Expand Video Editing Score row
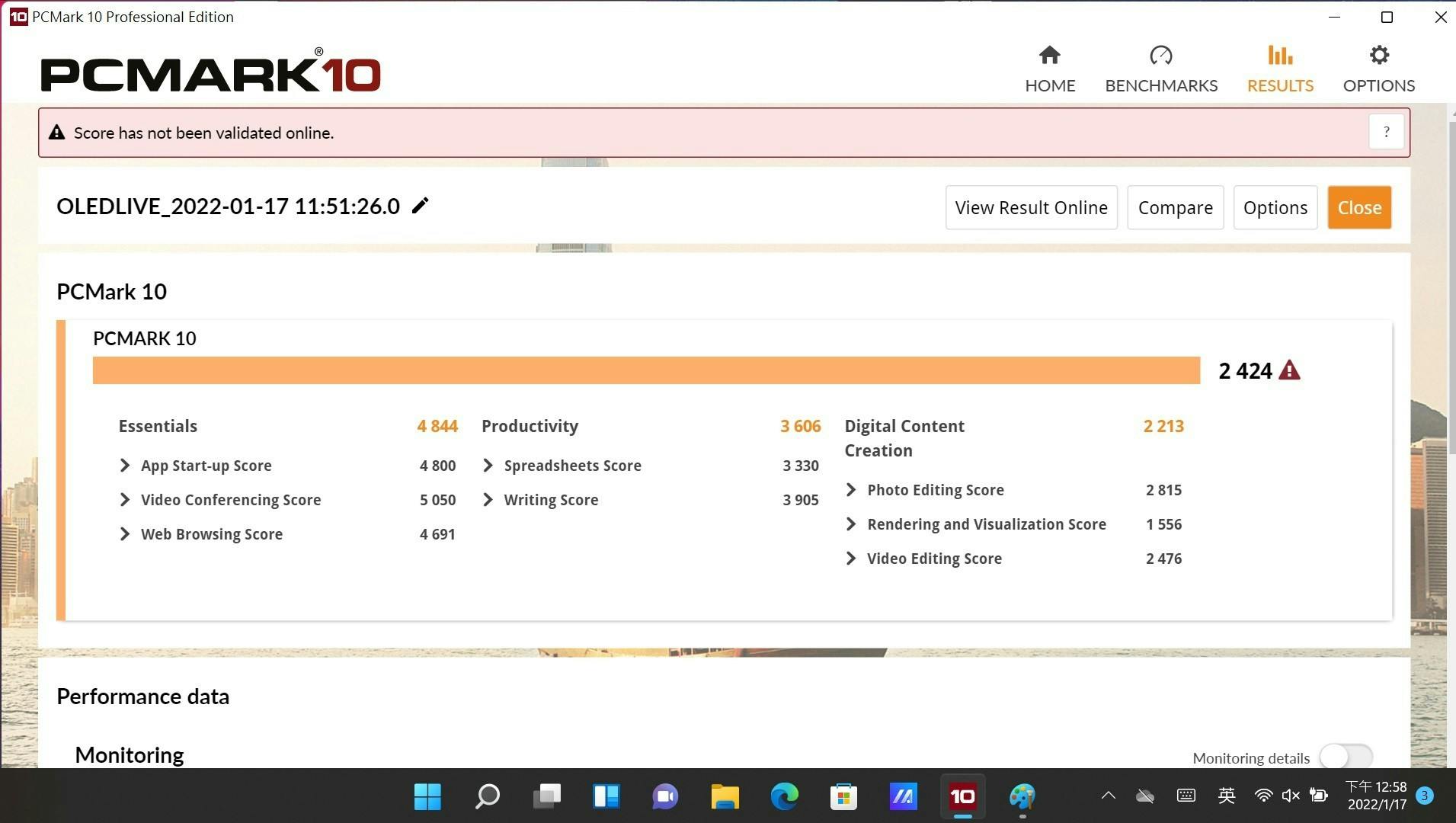 pos(851,559)
